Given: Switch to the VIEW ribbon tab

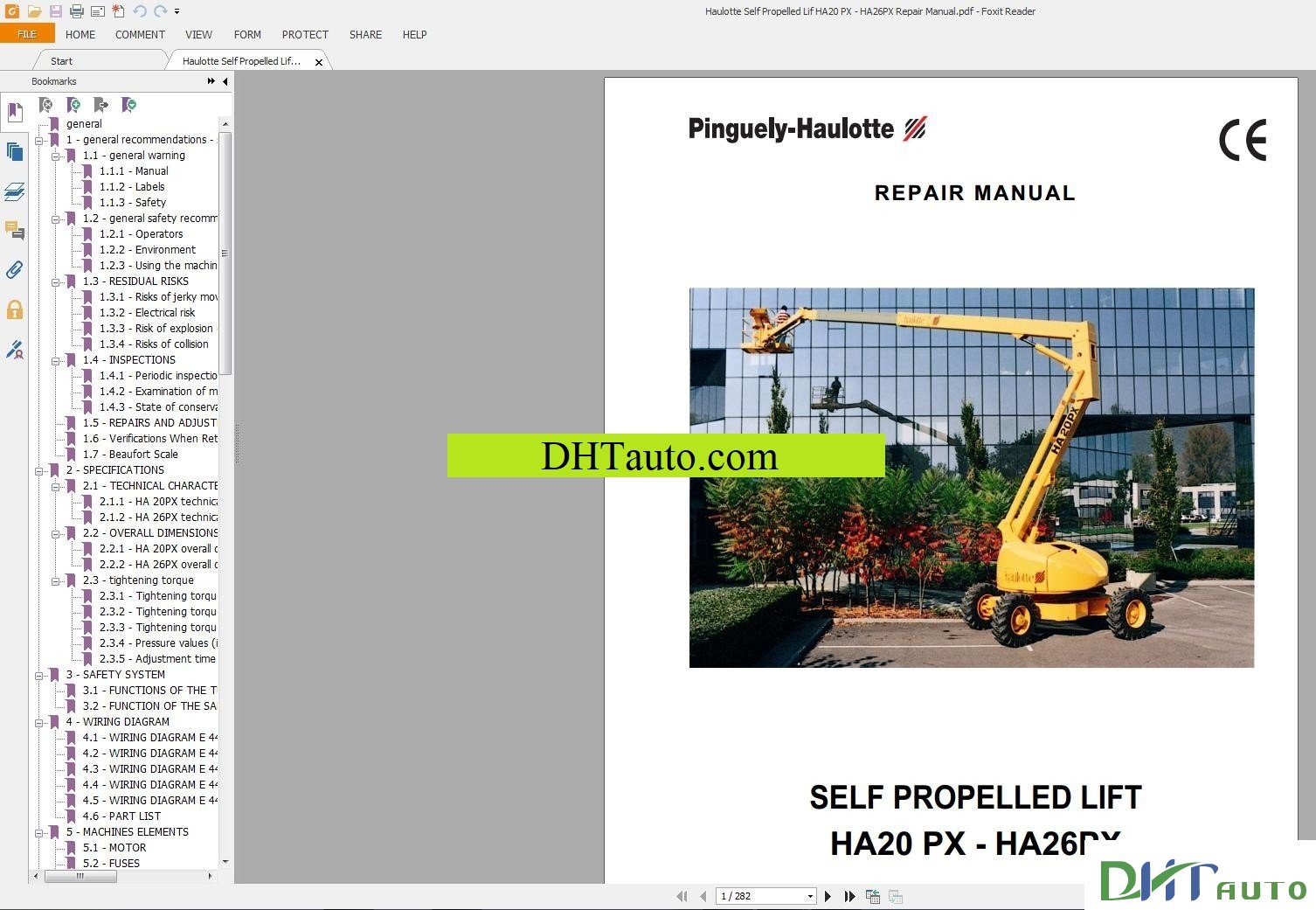Looking at the screenshot, I should click(198, 35).
